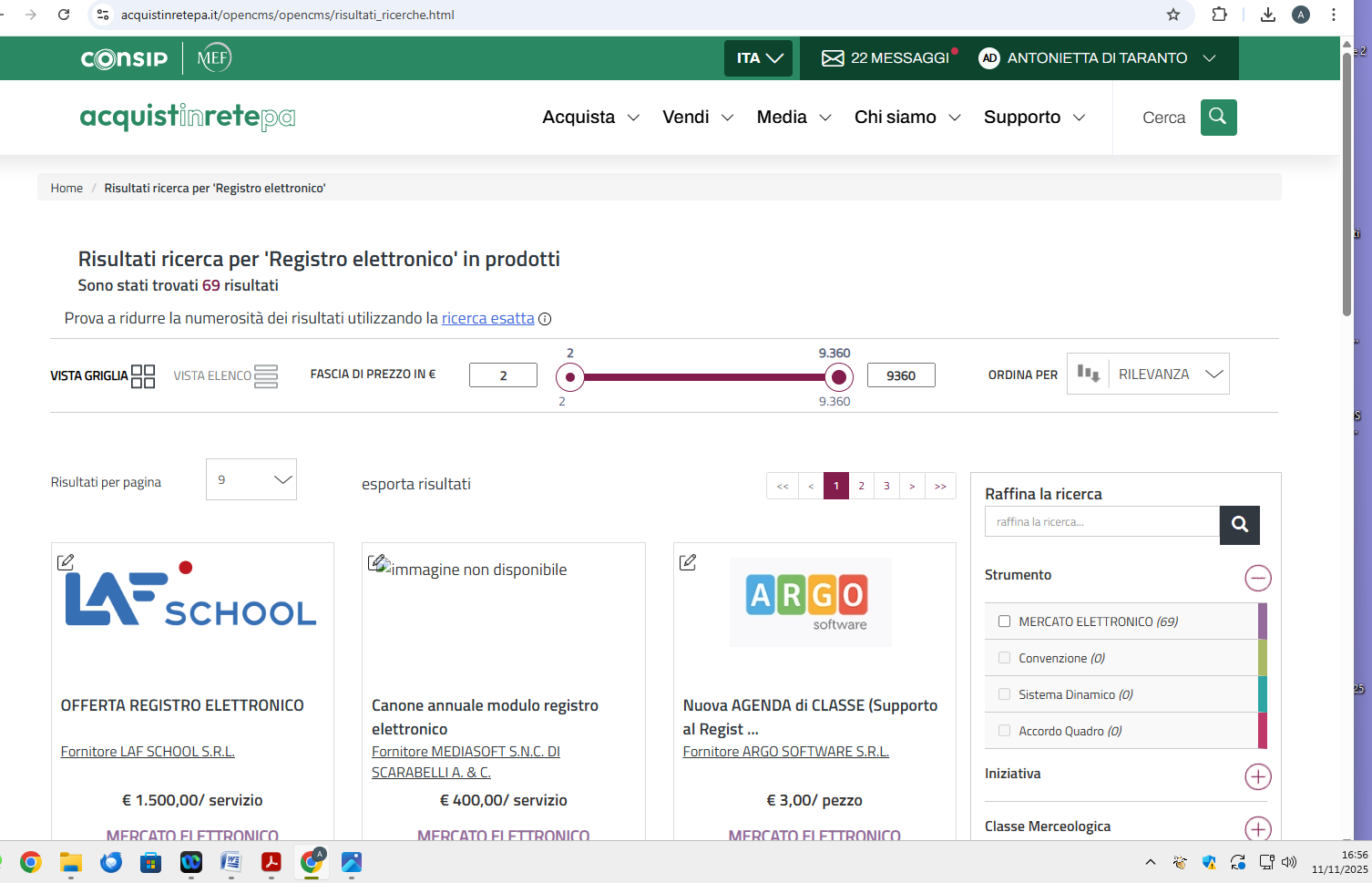Check the MERCATO ELETTRONICO filter checkbox

(x=1004, y=621)
